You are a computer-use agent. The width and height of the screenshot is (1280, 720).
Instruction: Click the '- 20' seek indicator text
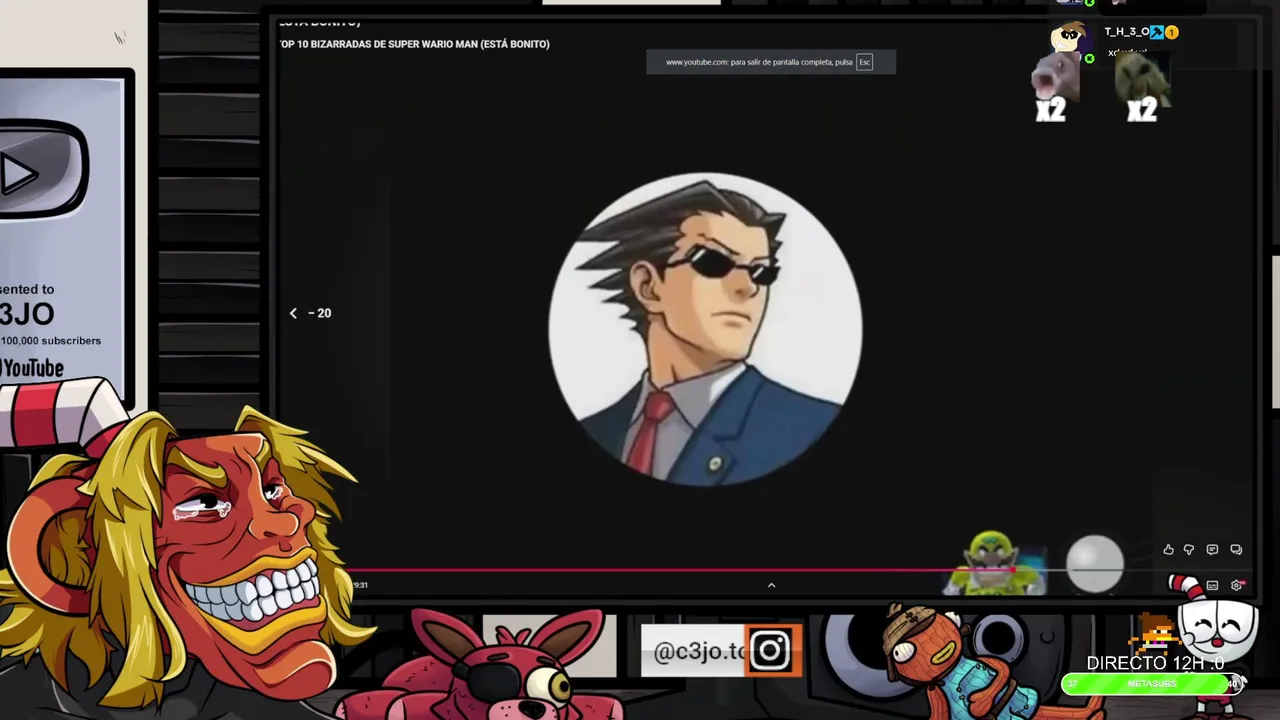[x=319, y=313]
